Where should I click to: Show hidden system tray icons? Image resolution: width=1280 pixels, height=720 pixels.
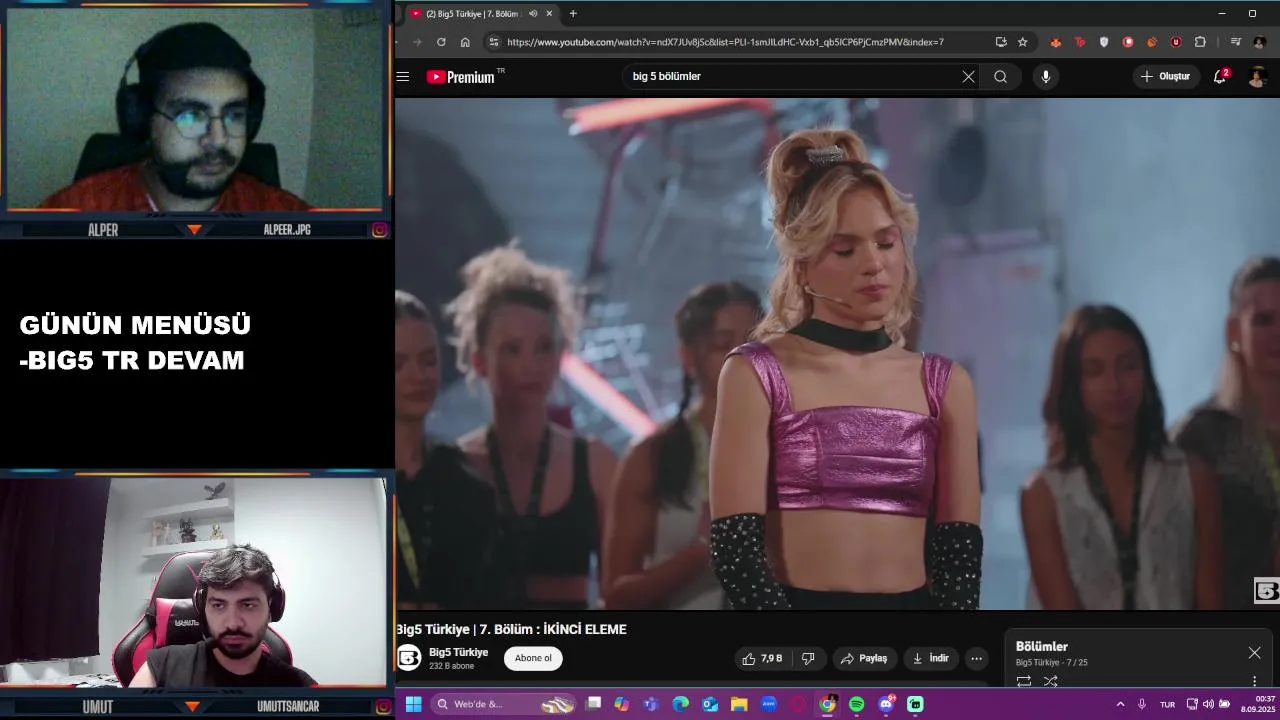(x=1120, y=704)
